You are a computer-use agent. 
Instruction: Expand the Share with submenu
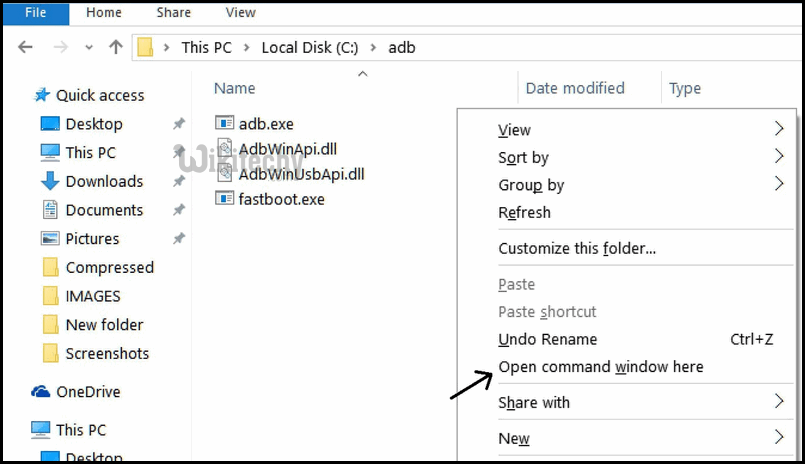[778, 402]
